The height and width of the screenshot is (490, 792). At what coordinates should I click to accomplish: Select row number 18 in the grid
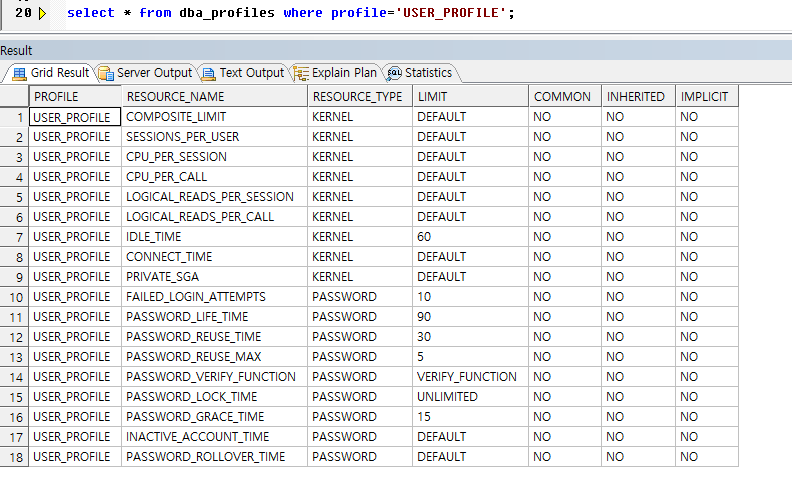click(x=15, y=457)
